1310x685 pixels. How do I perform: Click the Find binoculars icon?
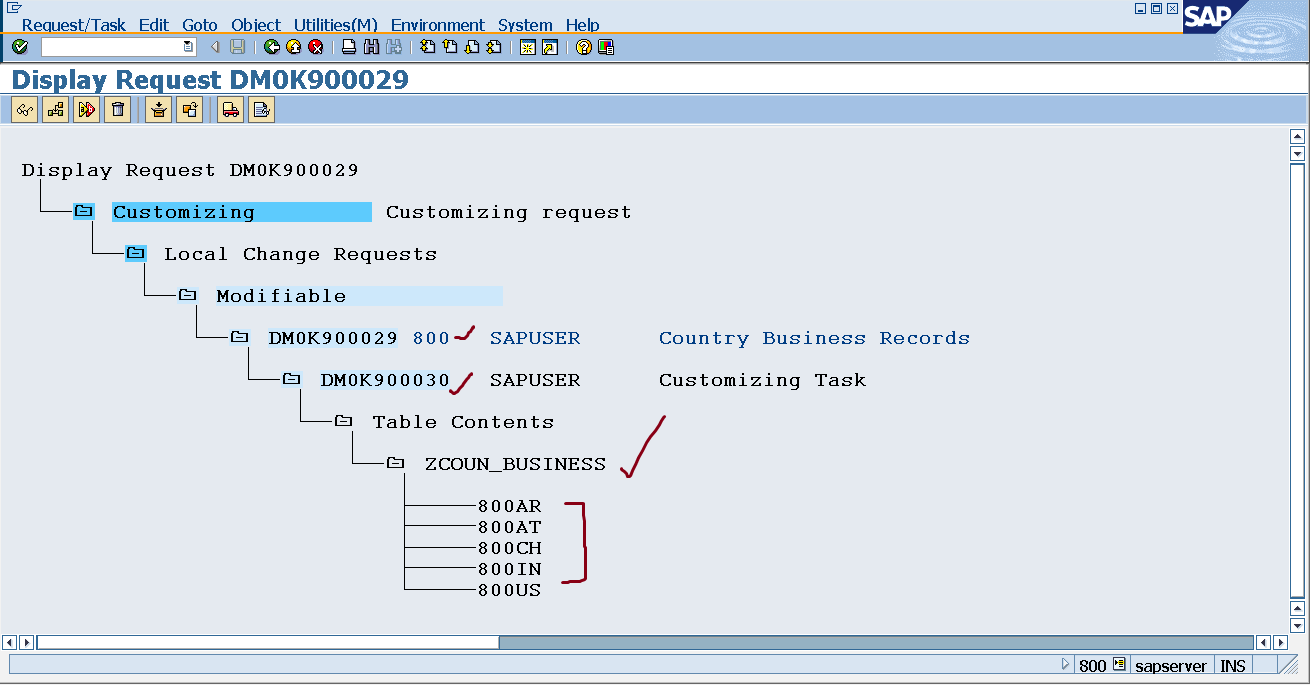[371, 46]
